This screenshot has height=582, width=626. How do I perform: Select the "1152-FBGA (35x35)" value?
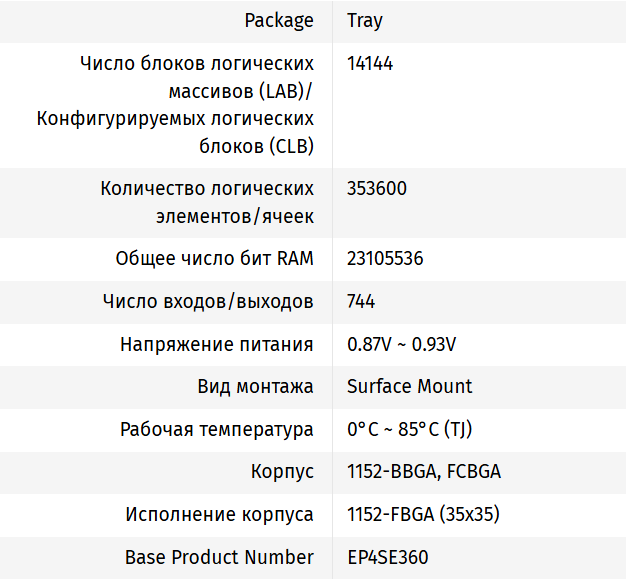coord(423,514)
